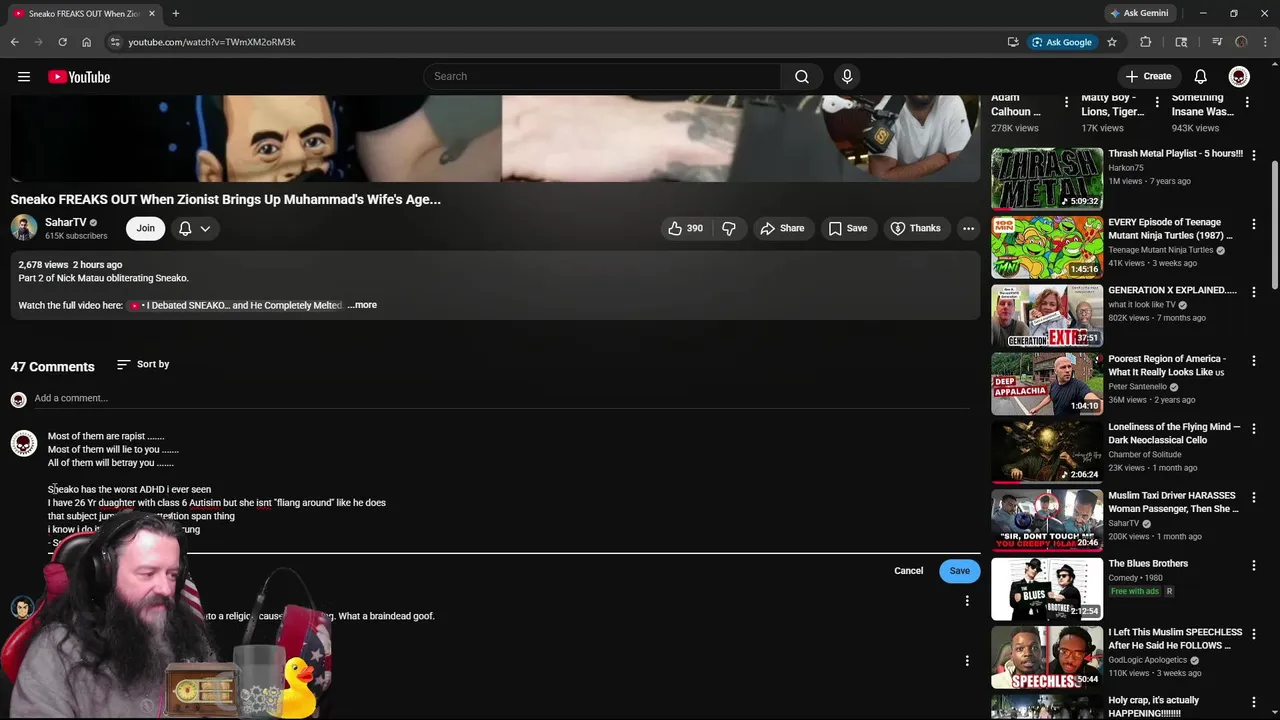
Task: Open the browser home page button
Action: 86,42
